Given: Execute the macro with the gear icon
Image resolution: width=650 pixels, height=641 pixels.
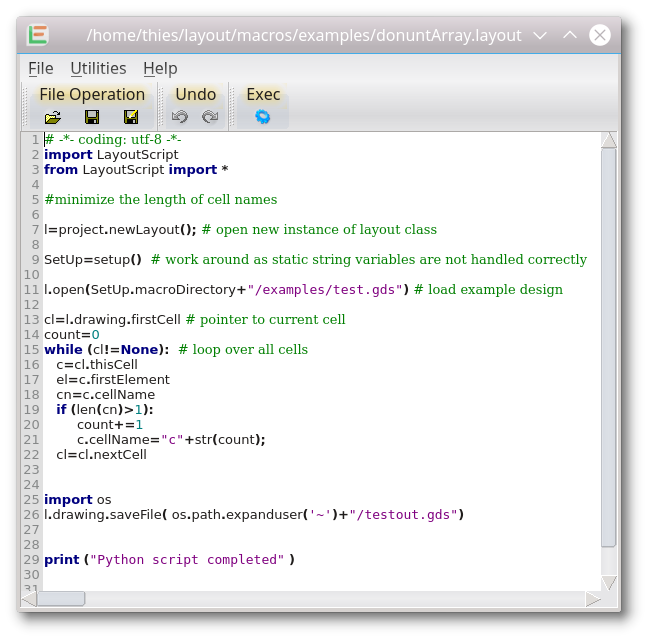Looking at the screenshot, I should 262,117.
